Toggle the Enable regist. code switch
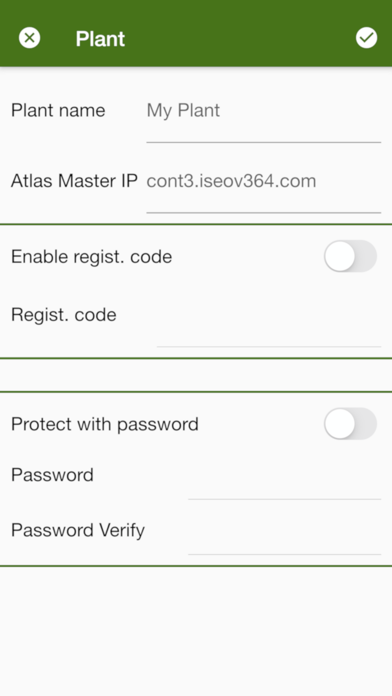Viewport: 392px width, 696px height. pyautogui.click(x=350, y=256)
